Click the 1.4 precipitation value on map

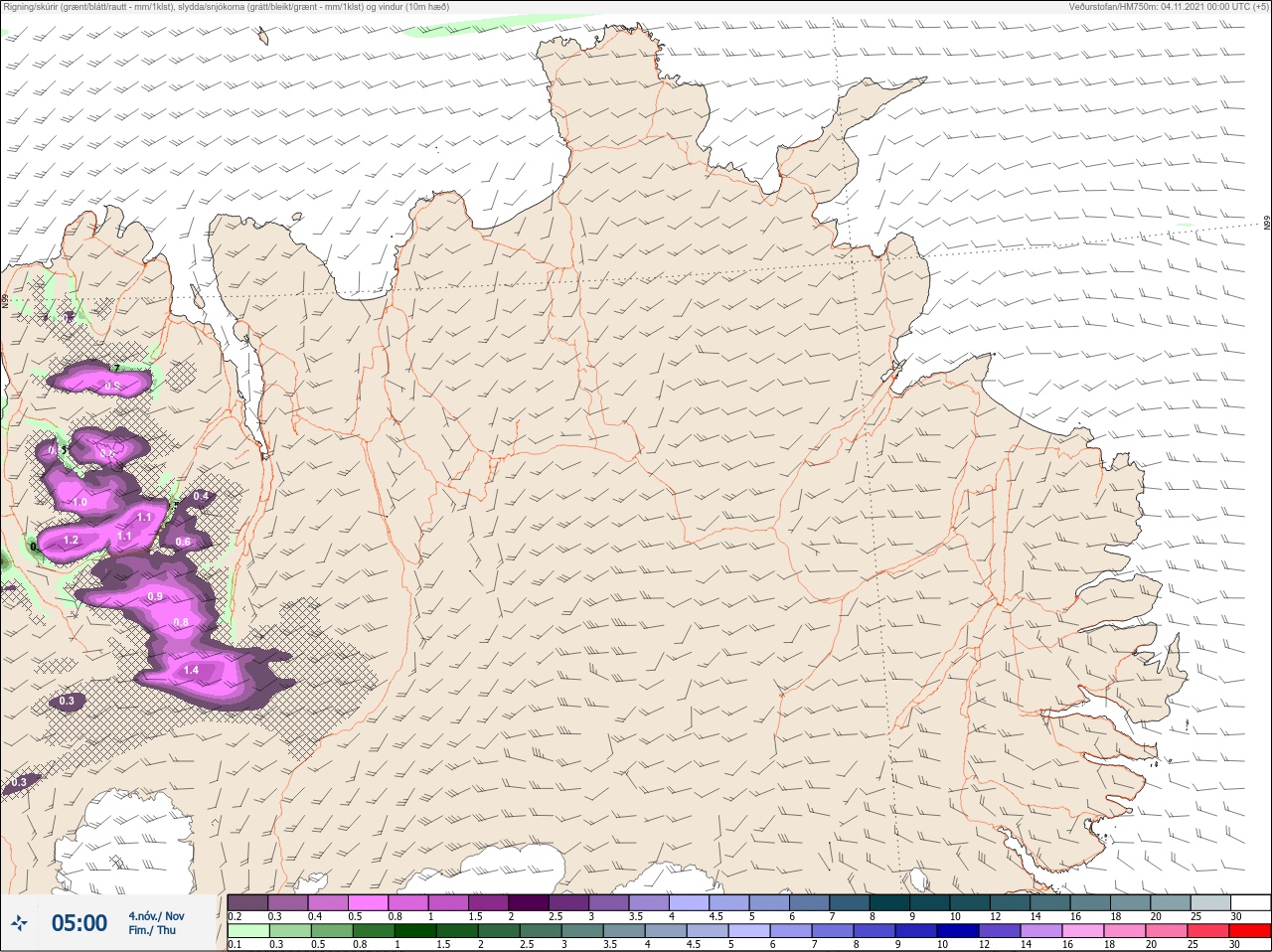coord(191,671)
